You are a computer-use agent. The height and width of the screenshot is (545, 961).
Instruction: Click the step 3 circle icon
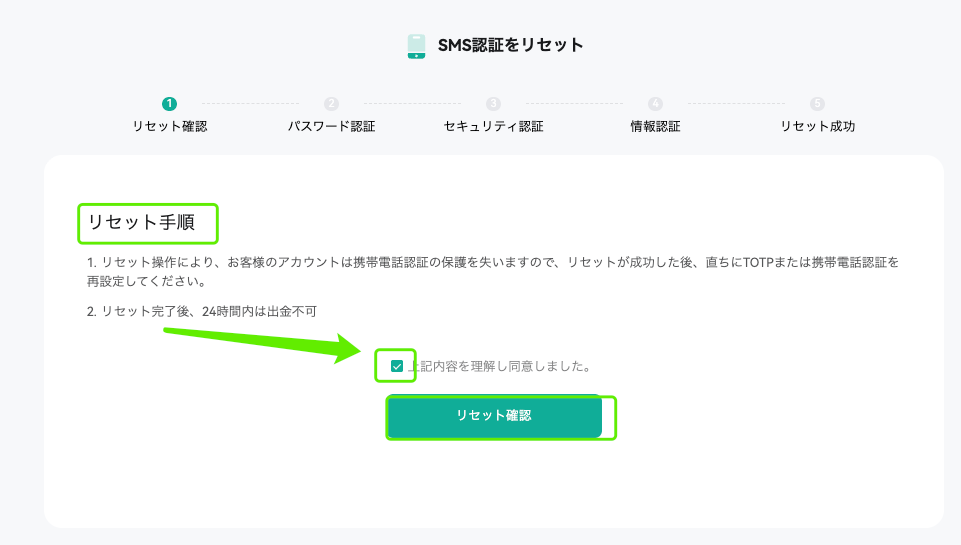tap(493, 104)
